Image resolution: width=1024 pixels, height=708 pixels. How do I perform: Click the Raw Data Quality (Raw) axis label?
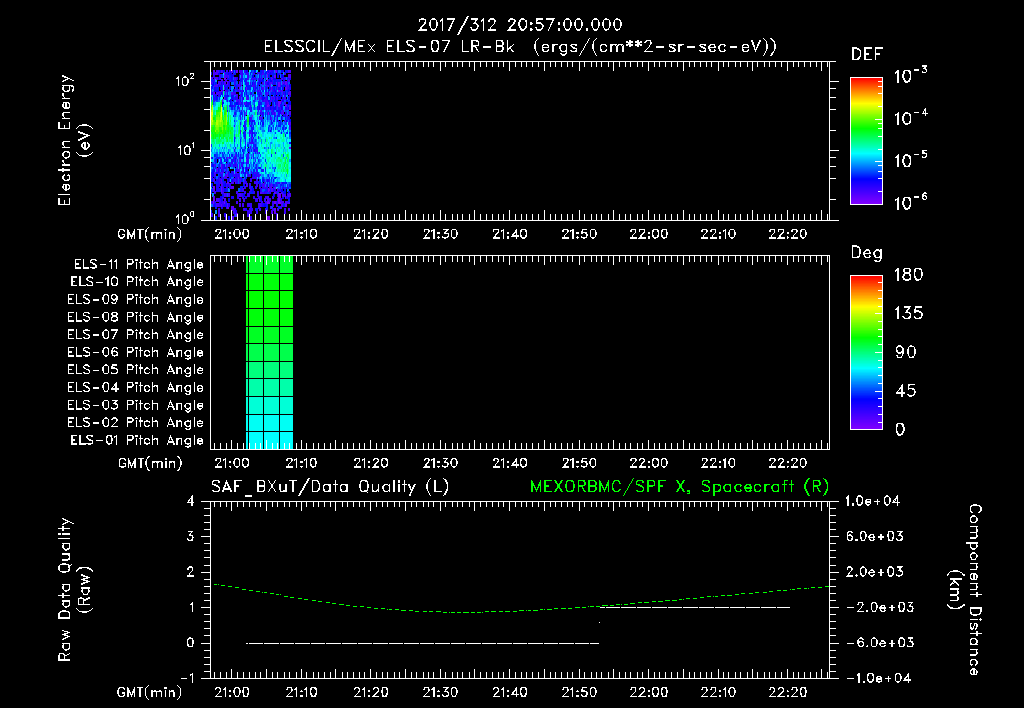(x=74, y=590)
